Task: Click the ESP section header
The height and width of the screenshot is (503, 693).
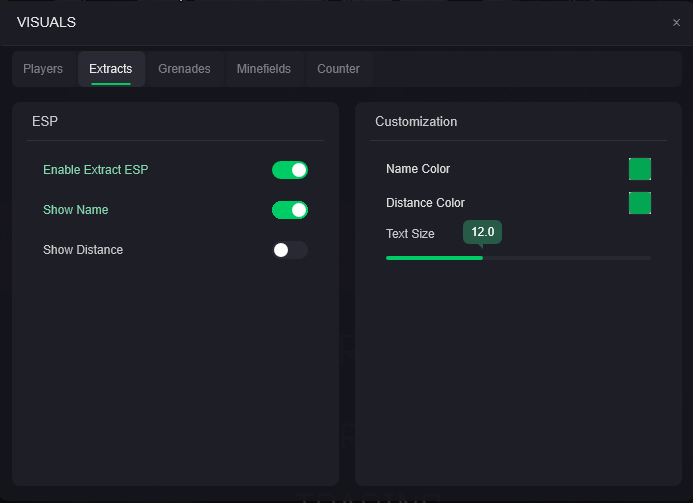Action: 45,121
